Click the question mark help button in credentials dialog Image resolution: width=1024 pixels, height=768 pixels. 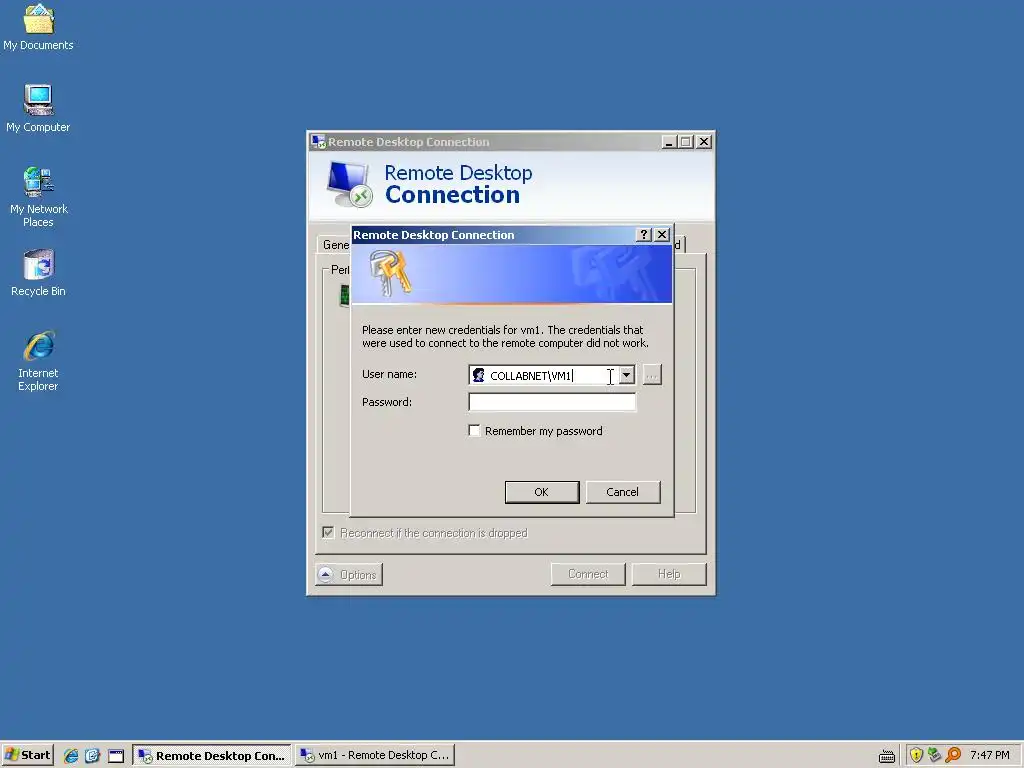point(643,234)
